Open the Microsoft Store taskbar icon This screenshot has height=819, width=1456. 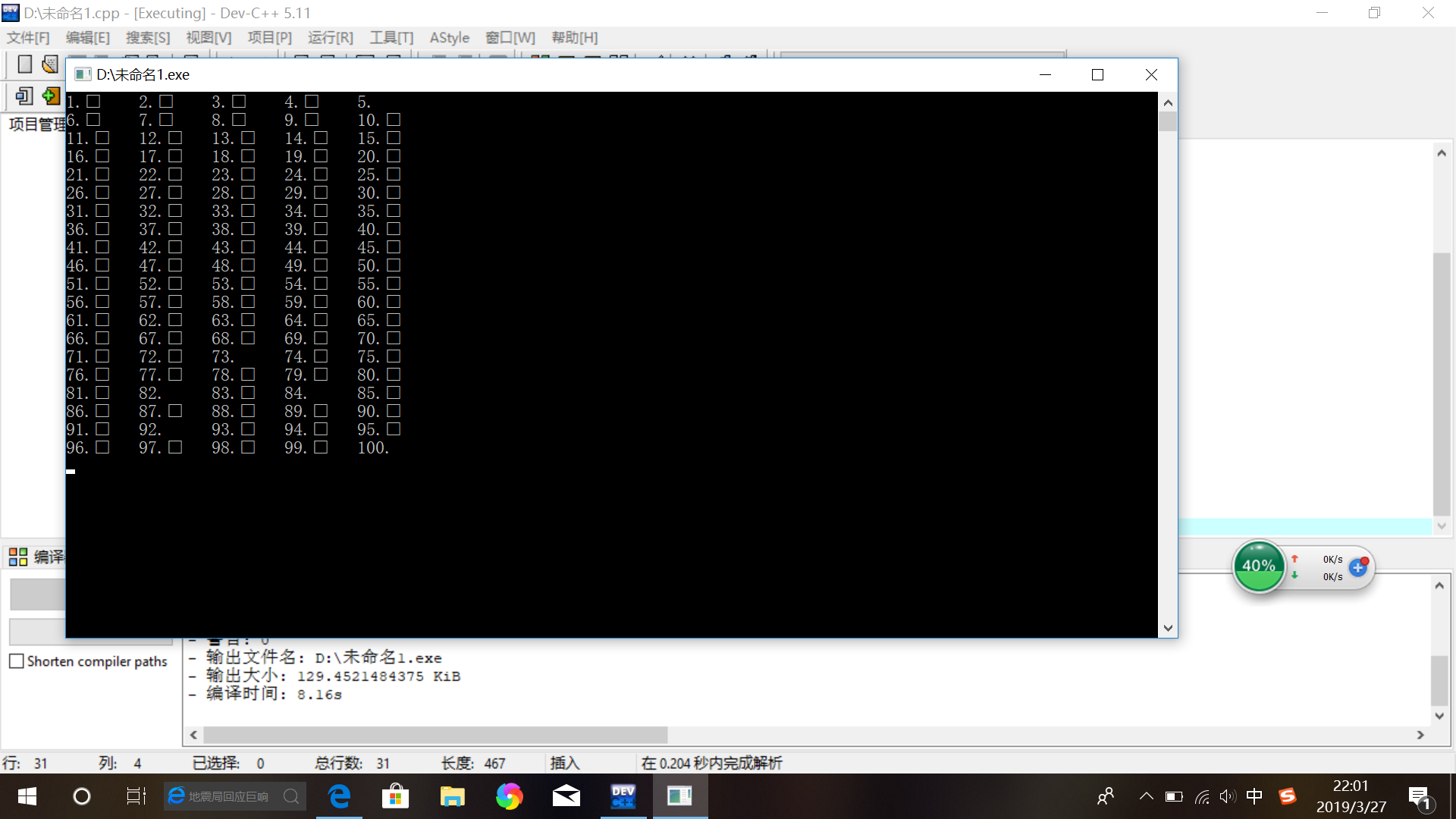tap(395, 796)
